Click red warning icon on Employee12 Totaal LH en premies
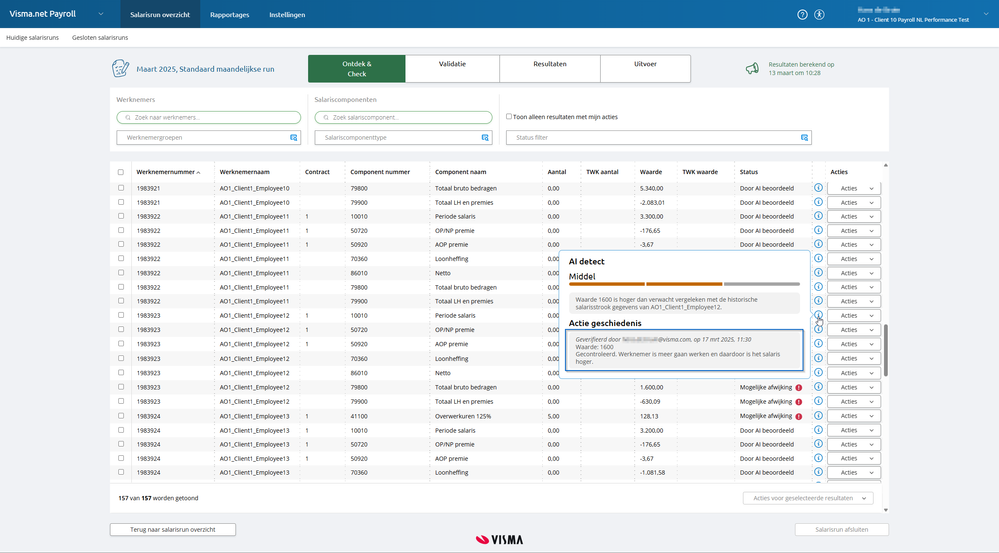The image size is (999, 553). (x=799, y=402)
